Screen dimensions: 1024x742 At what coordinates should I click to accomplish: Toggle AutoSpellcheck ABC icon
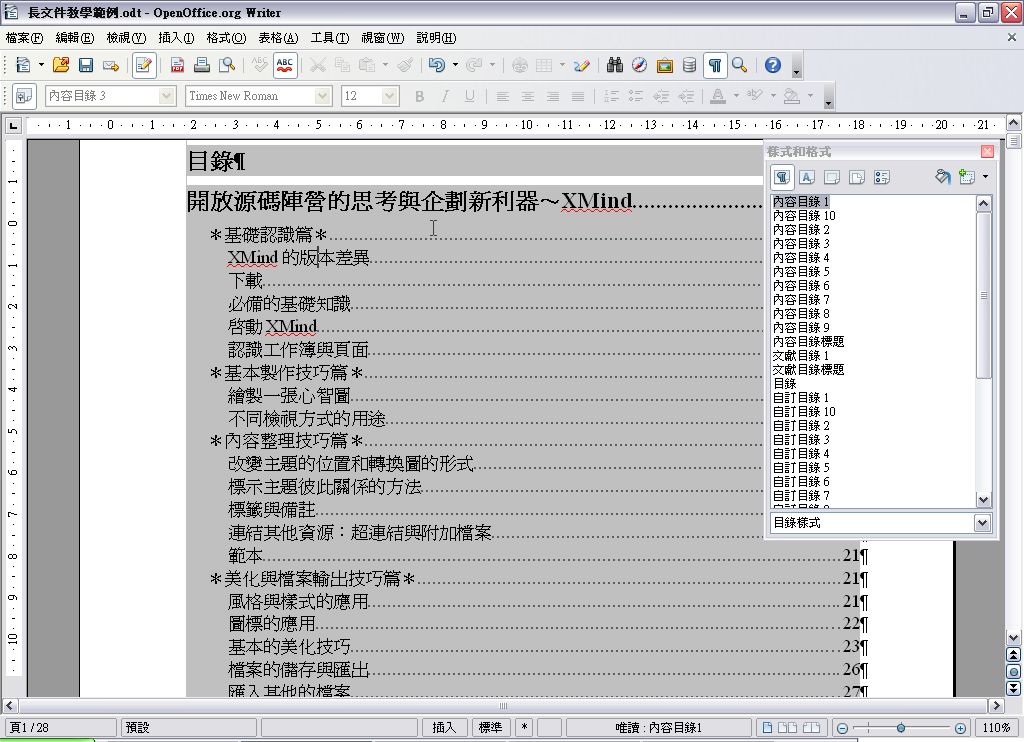point(285,65)
